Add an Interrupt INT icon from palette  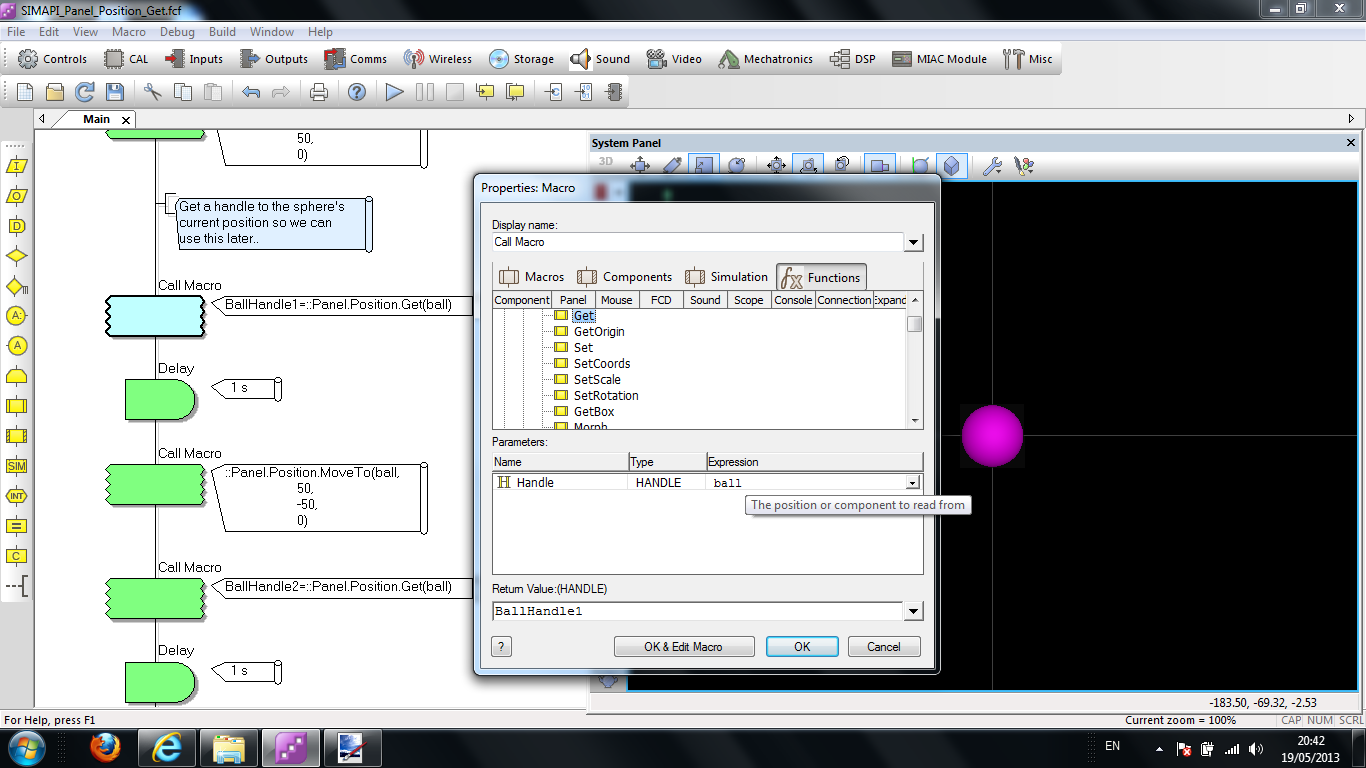click(16, 496)
